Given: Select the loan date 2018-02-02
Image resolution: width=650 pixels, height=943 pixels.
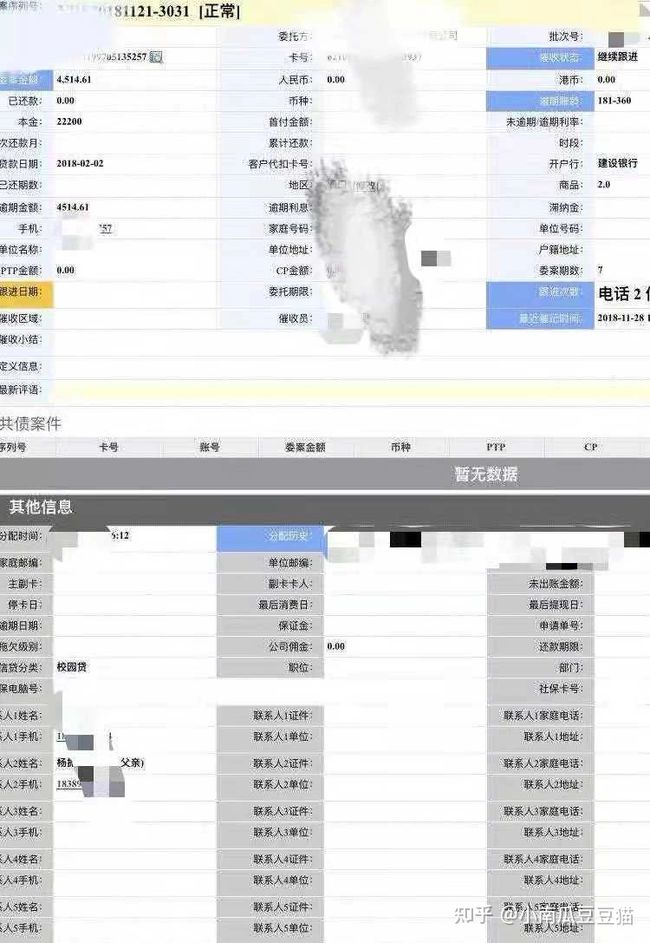Looking at the screenshot, I should click(80, 164).
